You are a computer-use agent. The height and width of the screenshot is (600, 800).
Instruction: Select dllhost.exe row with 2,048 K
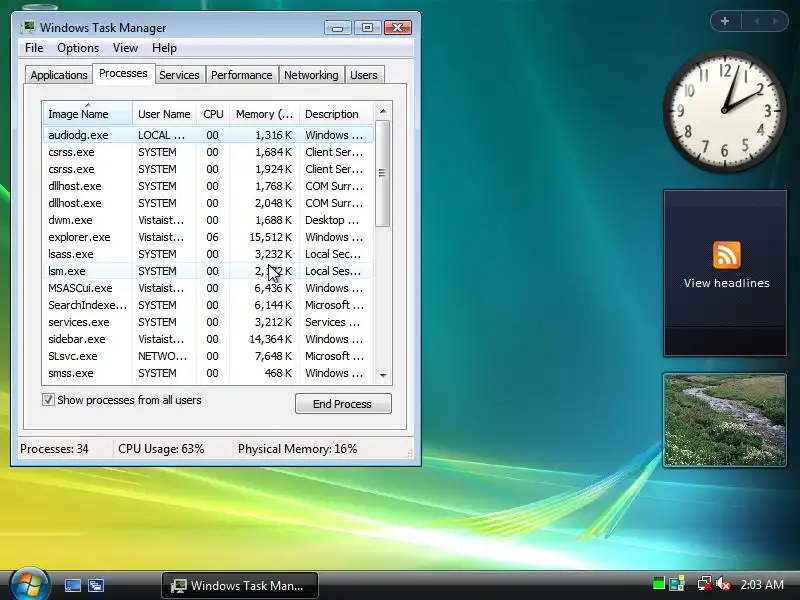pos(208,203)
